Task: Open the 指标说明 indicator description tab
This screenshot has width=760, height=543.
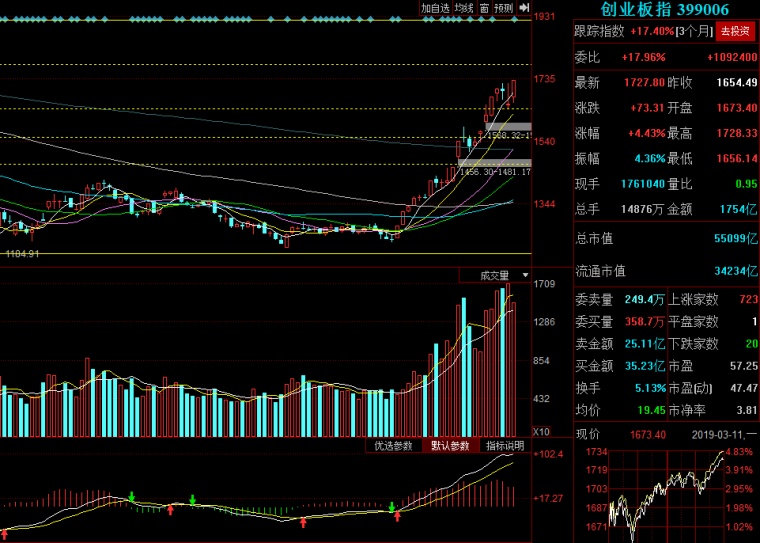Action: click(505, 445)
